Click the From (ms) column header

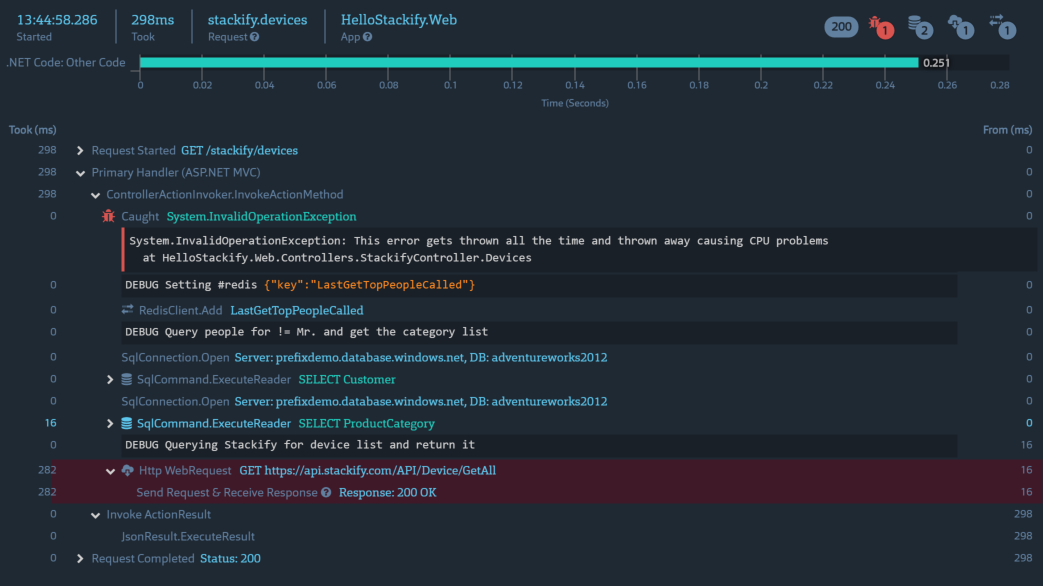1007,130
